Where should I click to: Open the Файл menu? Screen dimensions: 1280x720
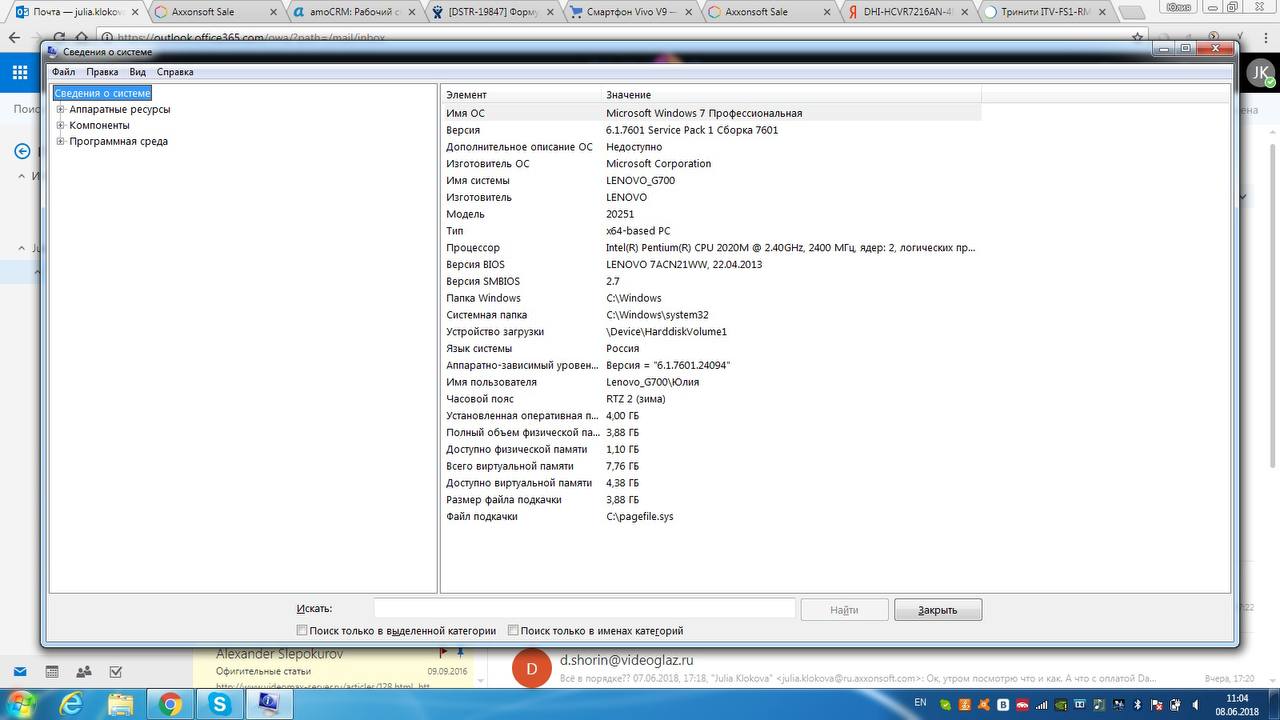[x=63, y=72]
